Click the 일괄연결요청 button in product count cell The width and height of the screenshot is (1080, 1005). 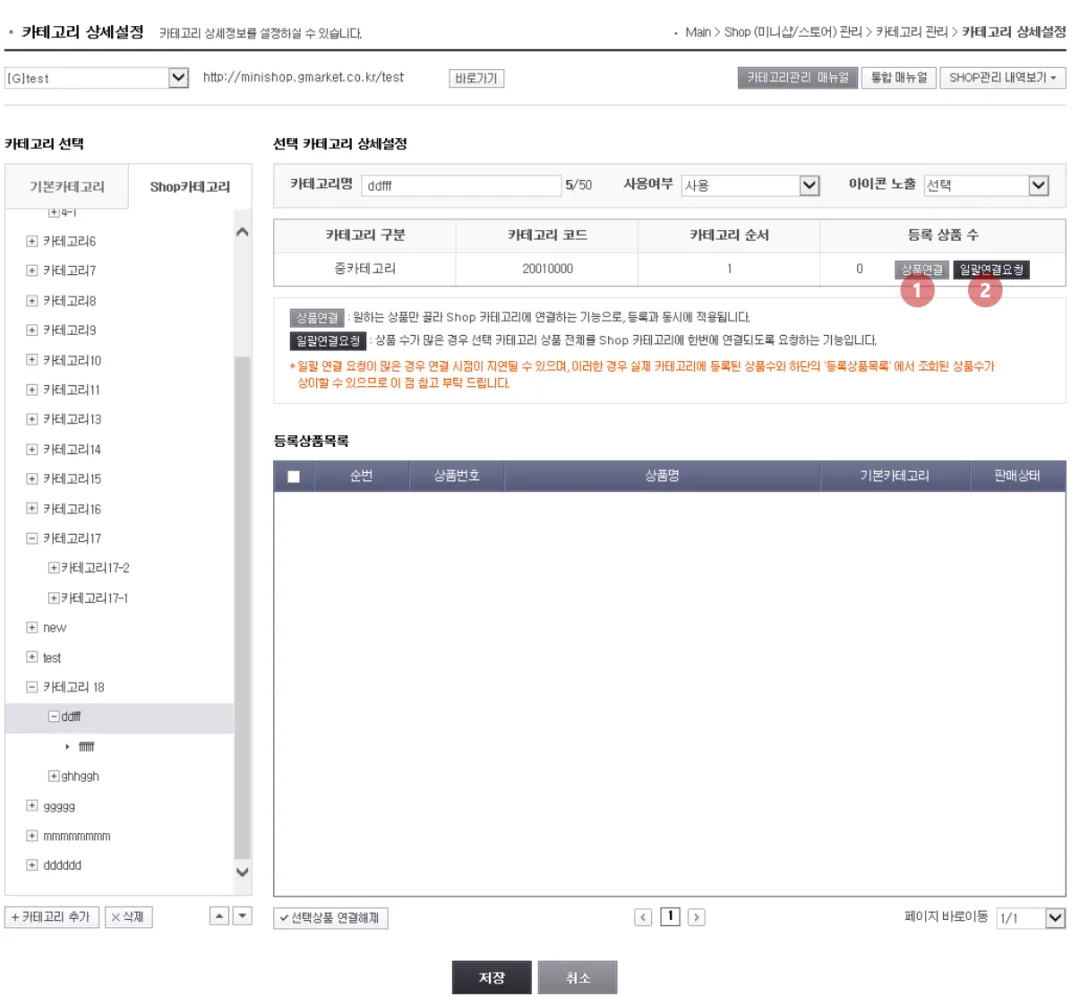coord(991,269)
